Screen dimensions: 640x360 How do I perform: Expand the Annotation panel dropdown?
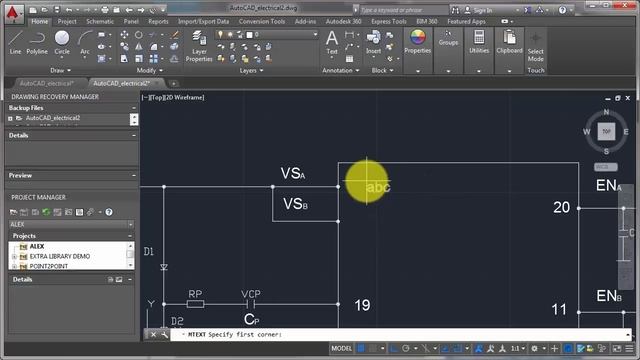tap(341, 71)
